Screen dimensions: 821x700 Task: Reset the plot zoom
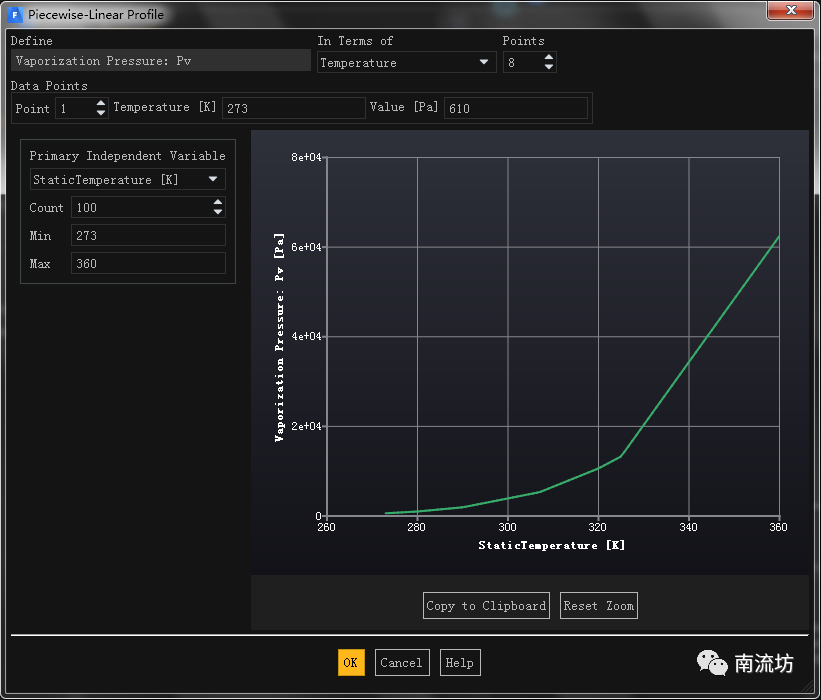tap(598, 606)
